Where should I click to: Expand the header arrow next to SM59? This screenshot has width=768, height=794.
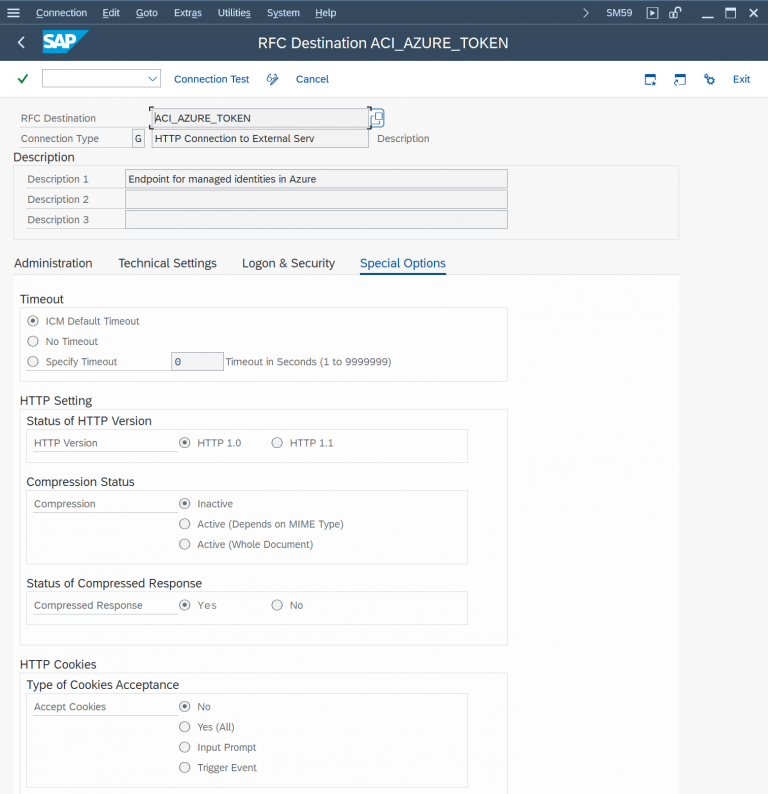coord(586,13)
